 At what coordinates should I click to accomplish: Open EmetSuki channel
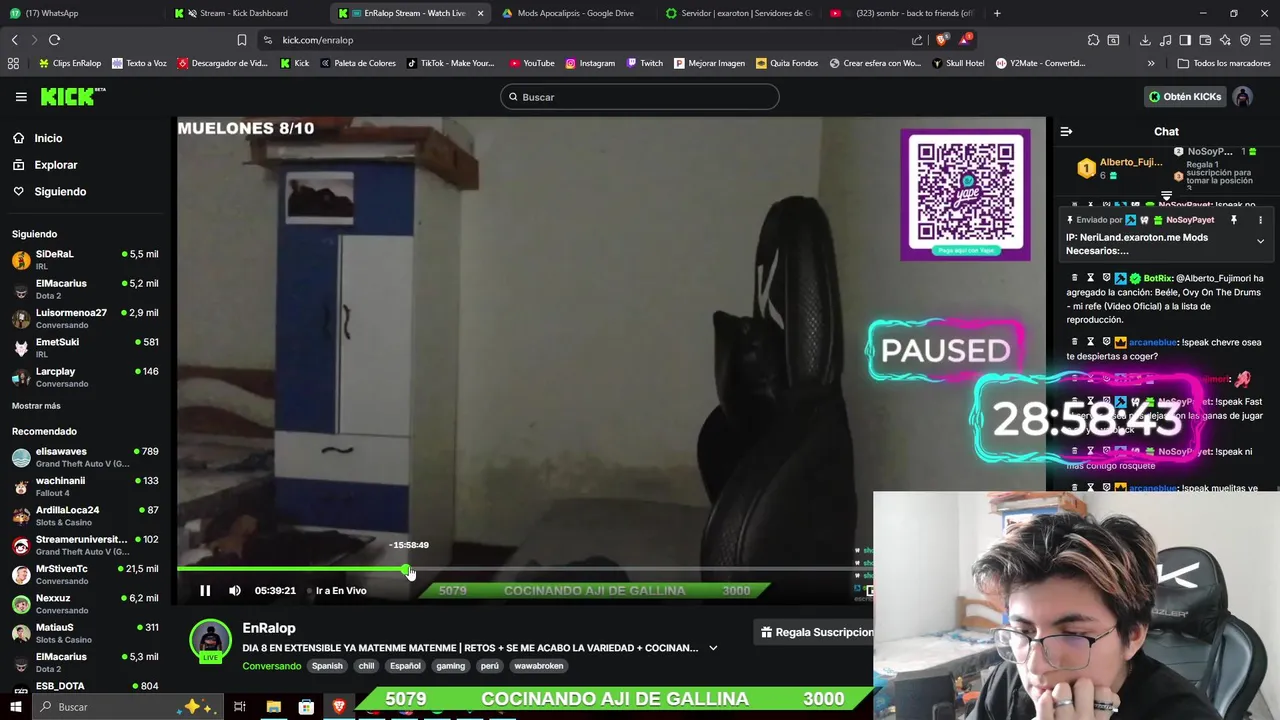tap(85, 347)
